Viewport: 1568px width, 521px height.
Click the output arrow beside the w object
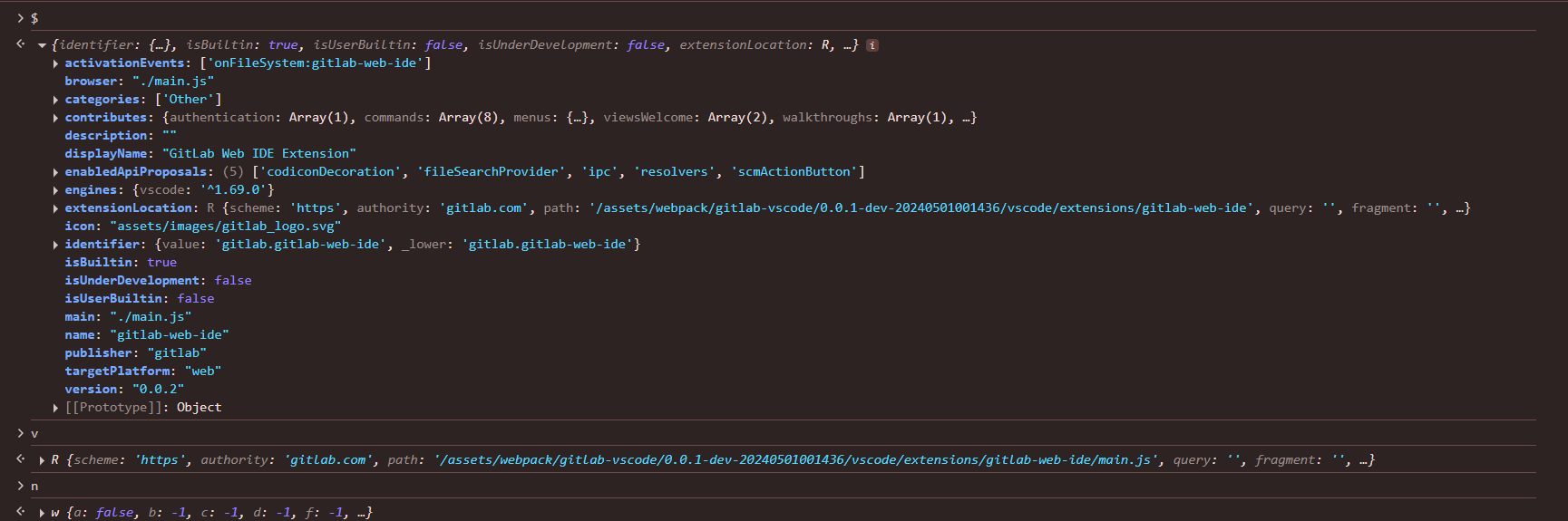point(21,511)
